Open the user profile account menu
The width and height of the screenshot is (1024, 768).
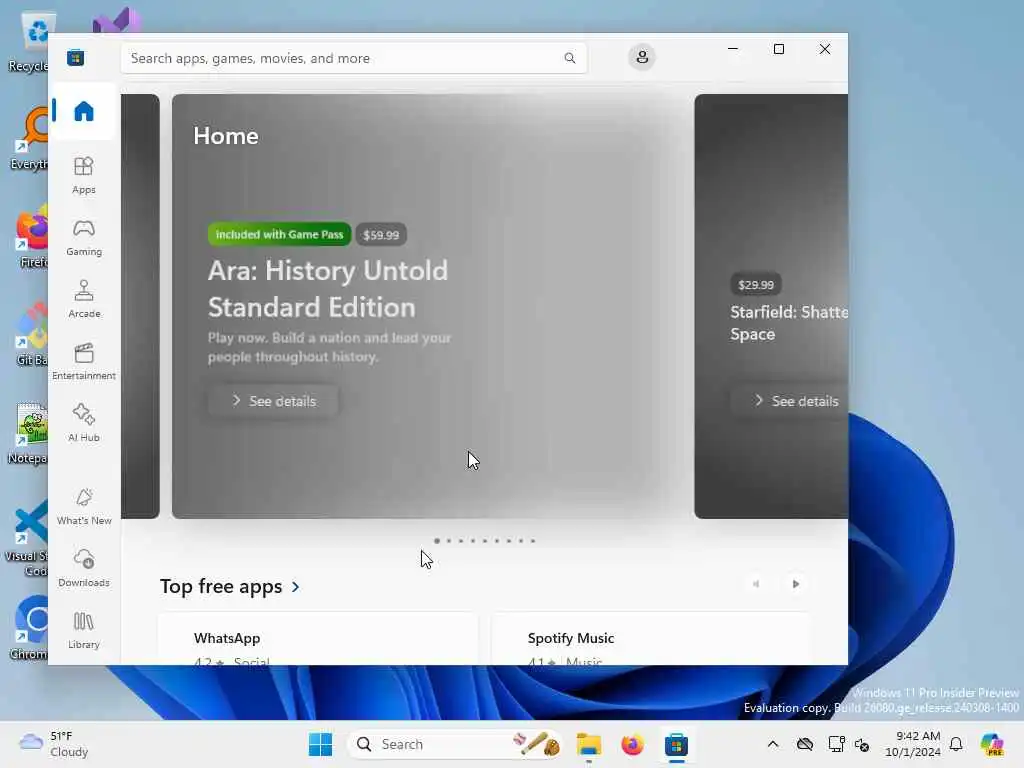(642, 57)
